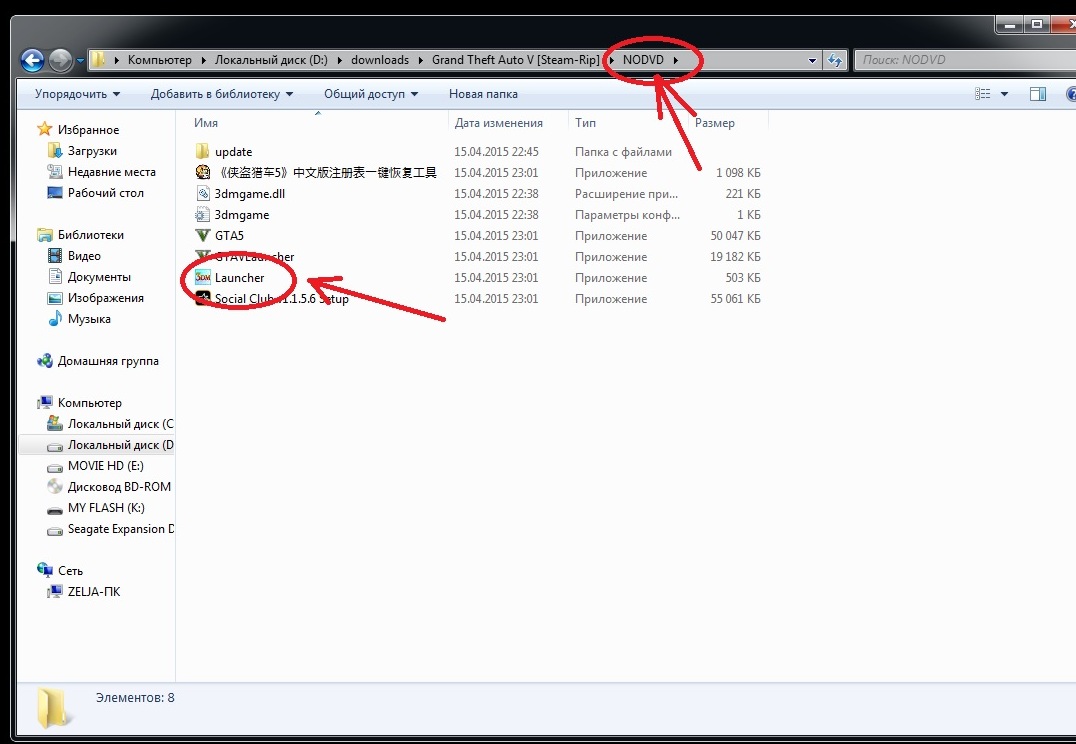This screenshot has height=744, width=1076.
Task: Select the GTA5 application icon
Action: tap(202, 235)
